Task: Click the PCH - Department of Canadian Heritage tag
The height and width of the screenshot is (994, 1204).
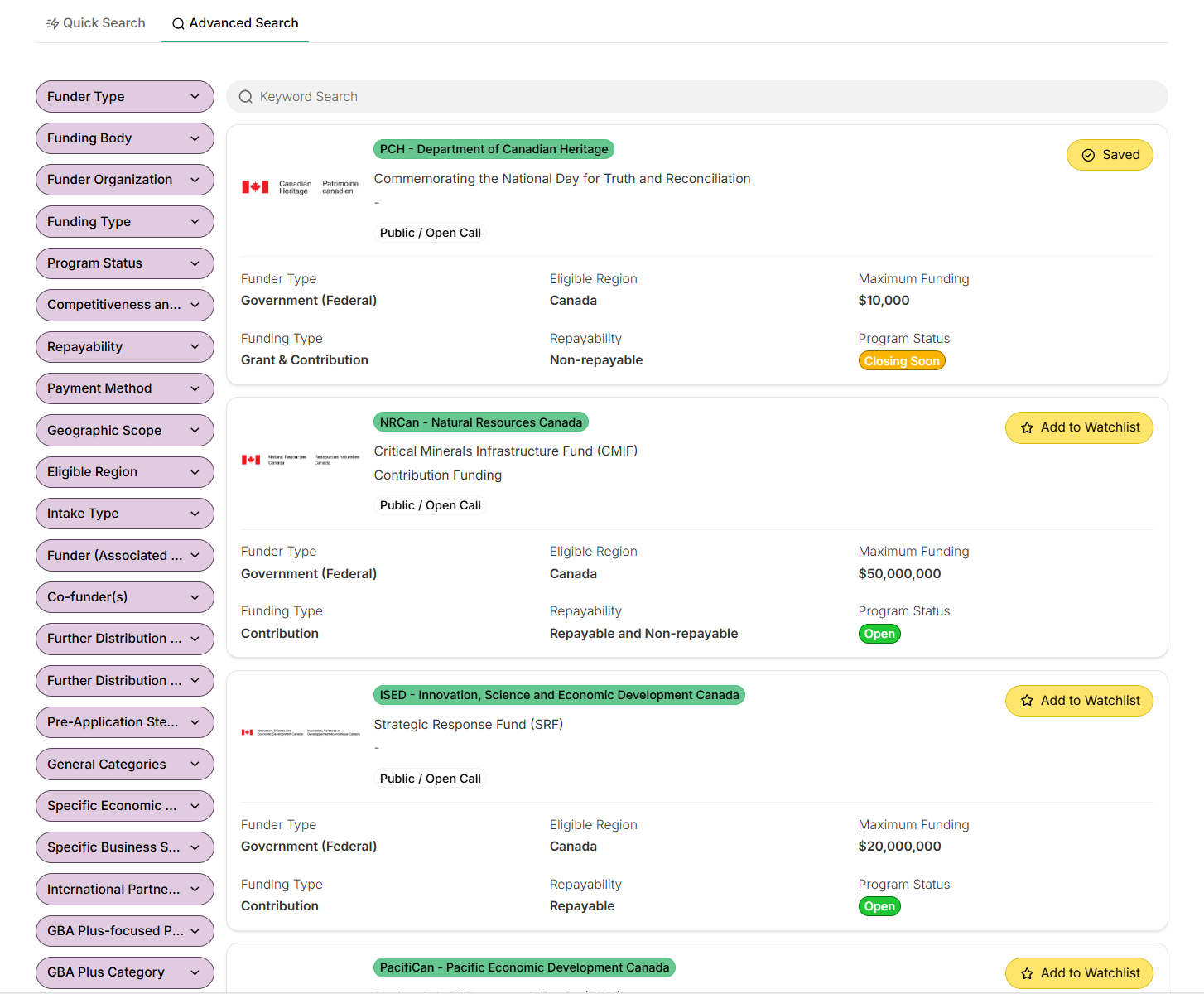Action: [x=494, y=149]
